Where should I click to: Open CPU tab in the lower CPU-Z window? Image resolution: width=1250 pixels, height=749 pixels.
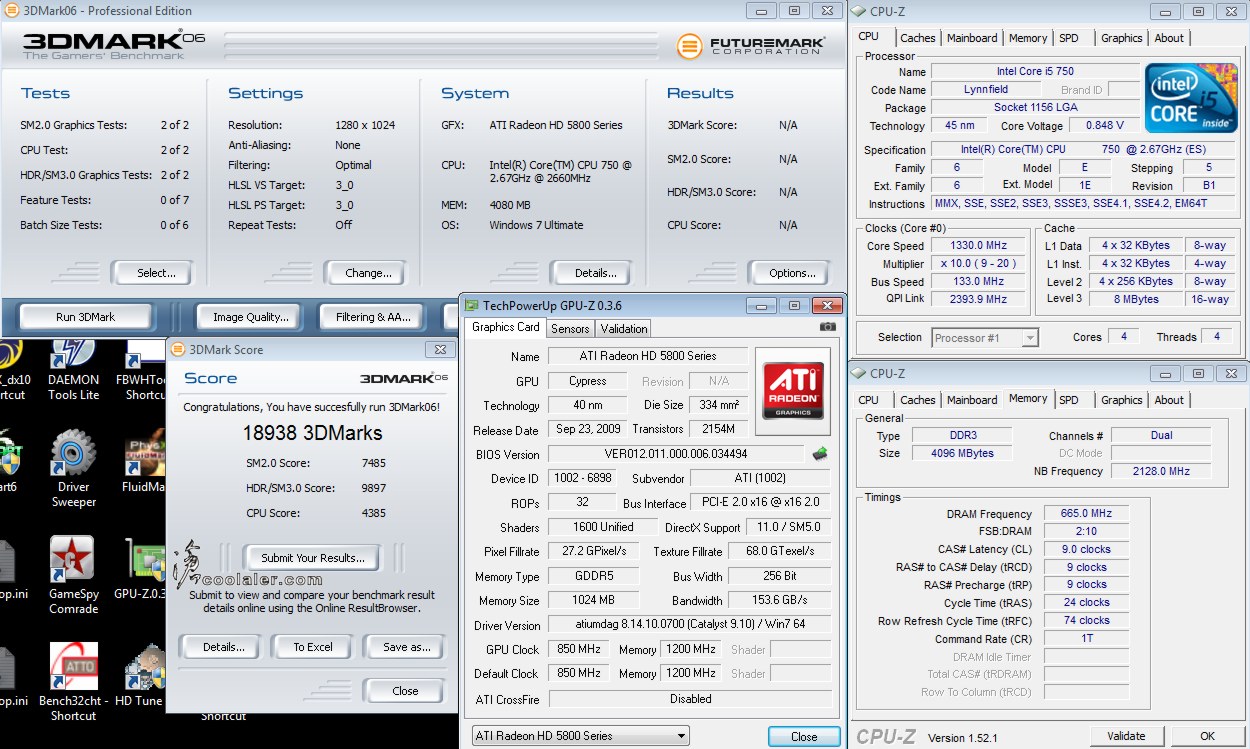pos(869,400)
